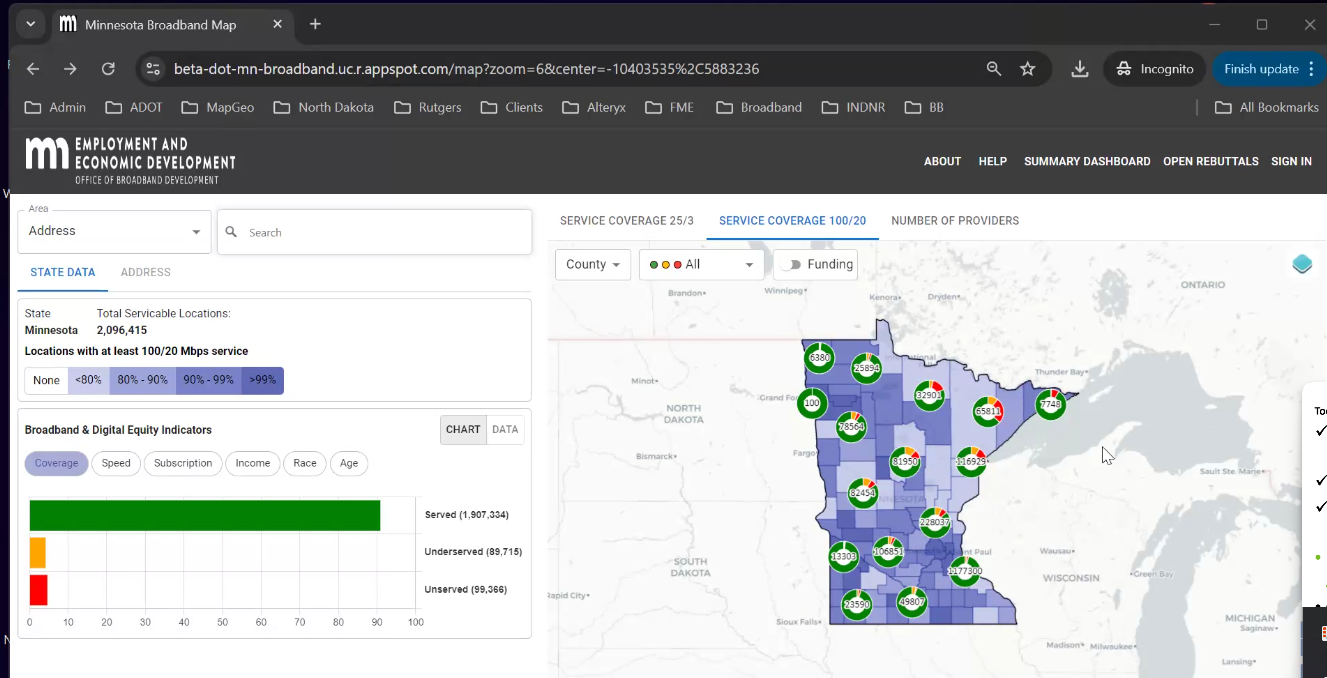Click the Minnesota DEED logo
The image size is (1327, 678).
pyautogui.click(x=130, y=161)
